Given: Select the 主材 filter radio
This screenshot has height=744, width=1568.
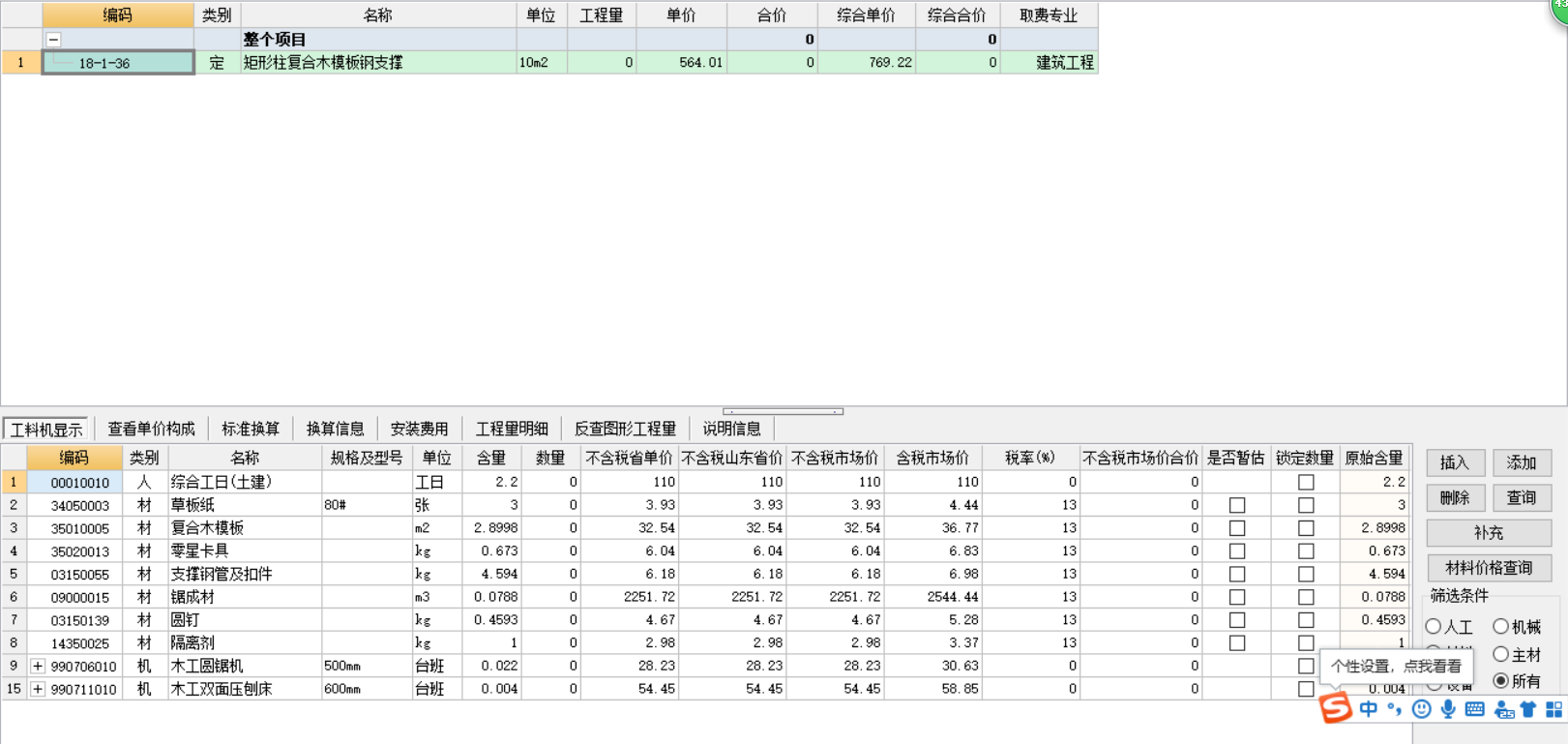Looking at the screenshot, I should (1500, 654).
